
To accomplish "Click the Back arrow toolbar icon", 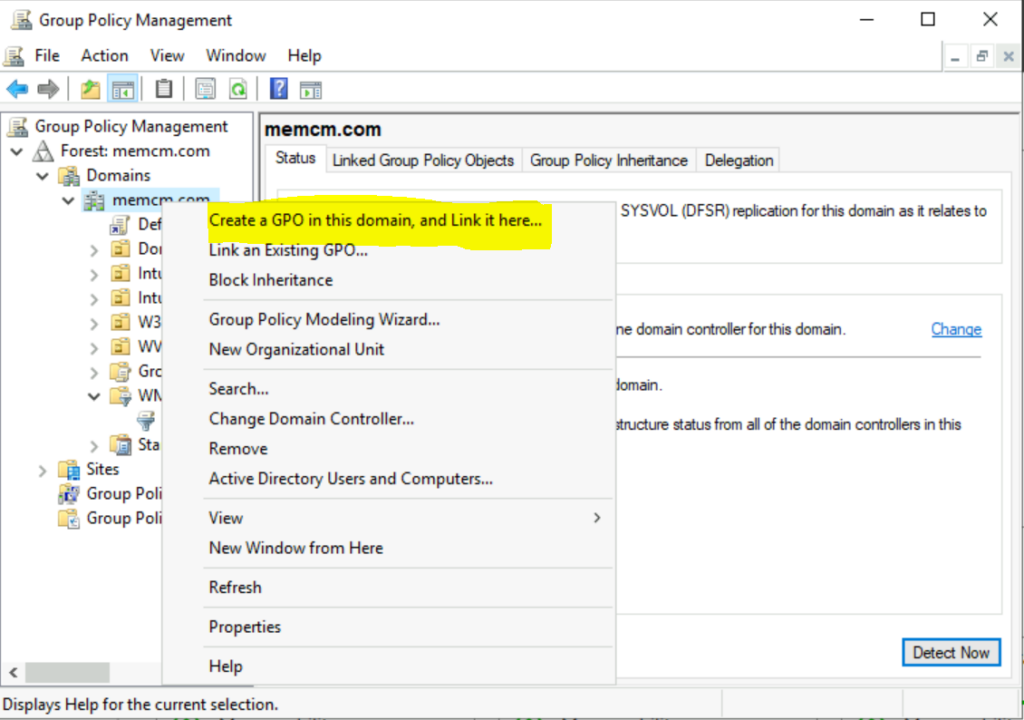I will 18,89.
